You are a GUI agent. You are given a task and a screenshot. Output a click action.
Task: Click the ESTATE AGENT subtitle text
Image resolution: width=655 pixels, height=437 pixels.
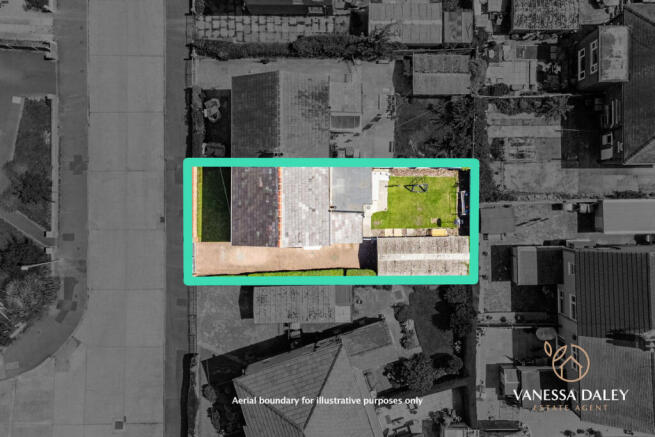tap(571, 410)
